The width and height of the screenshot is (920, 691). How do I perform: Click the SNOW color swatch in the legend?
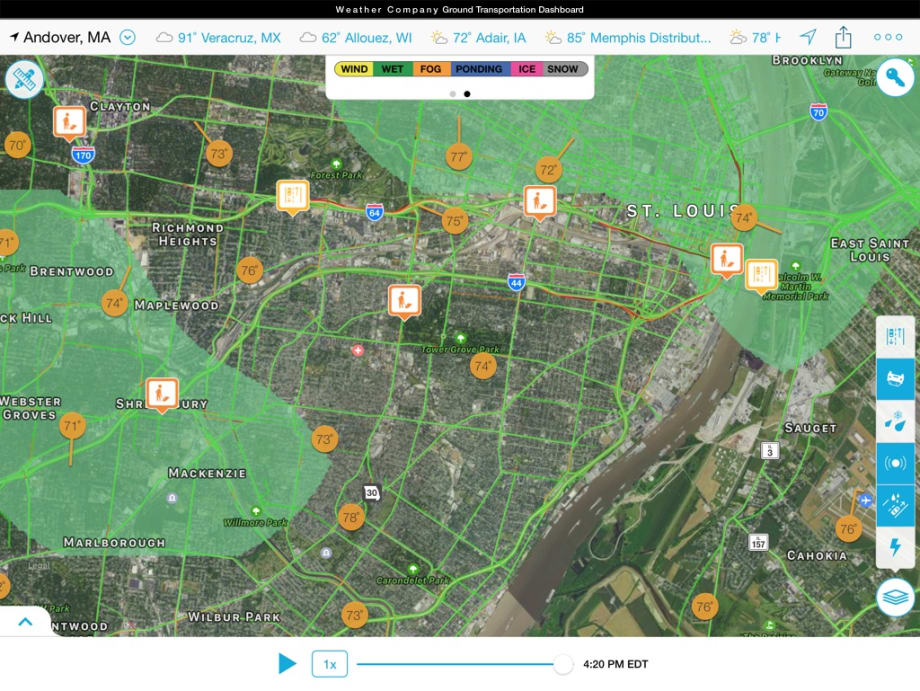[565, 70]
